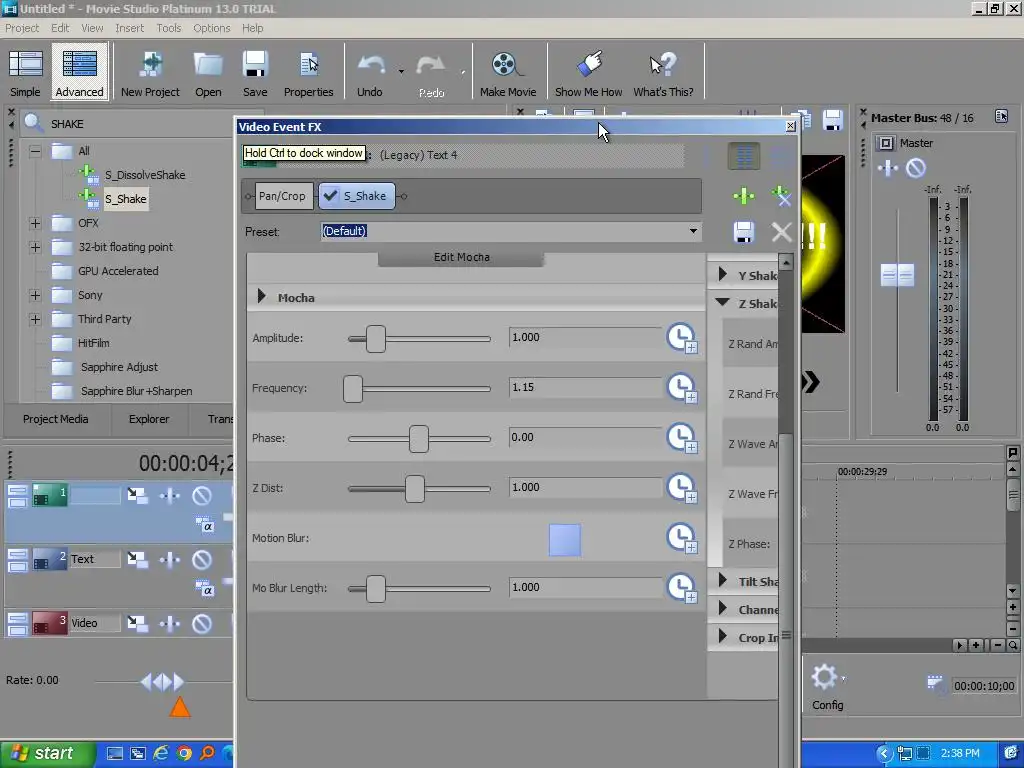1024x768 pixels.
Task: Expand the Sony folder
Action: tap(35, 295)
